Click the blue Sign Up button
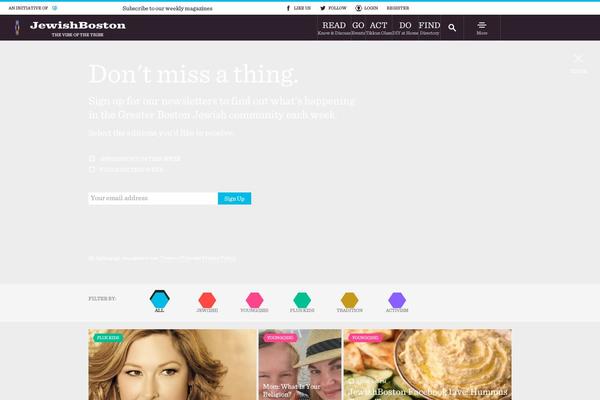Screen dimensions: 600x400 (x=235, y=198)
